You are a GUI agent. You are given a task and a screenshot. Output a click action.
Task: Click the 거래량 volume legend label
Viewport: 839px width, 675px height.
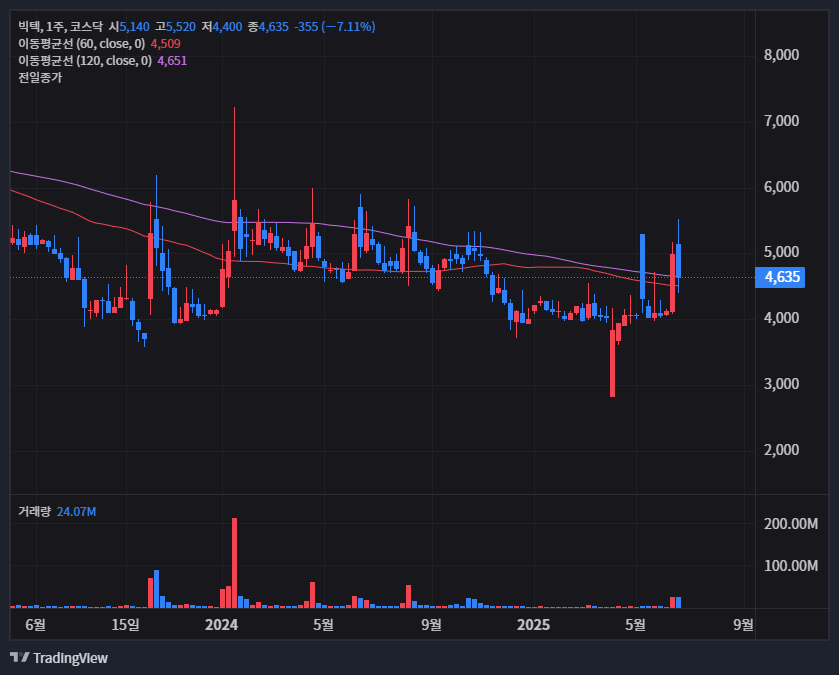tap(34, 512)
